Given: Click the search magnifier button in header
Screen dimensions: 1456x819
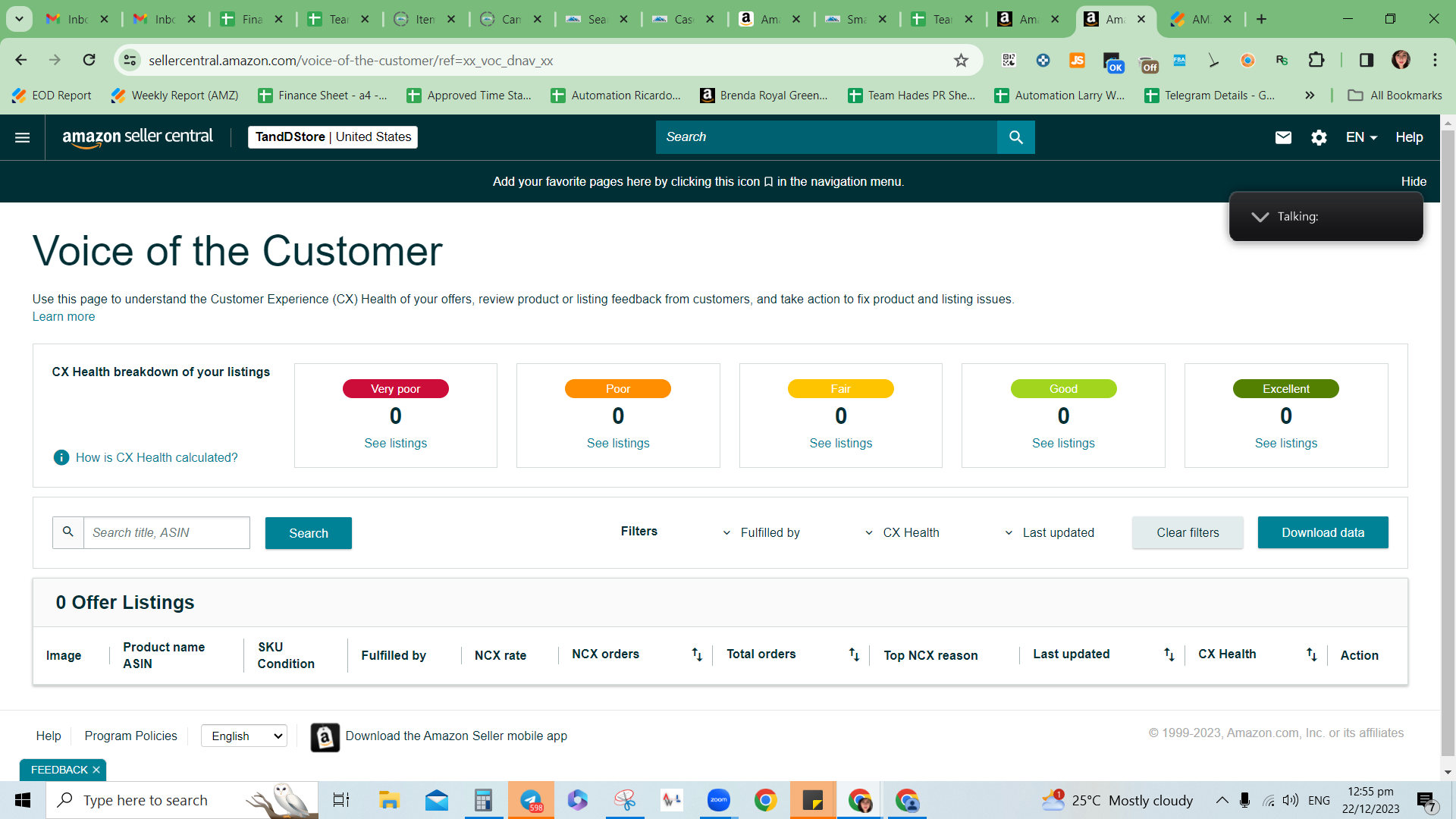Looking at the screenshot, I should (1016, 137).
